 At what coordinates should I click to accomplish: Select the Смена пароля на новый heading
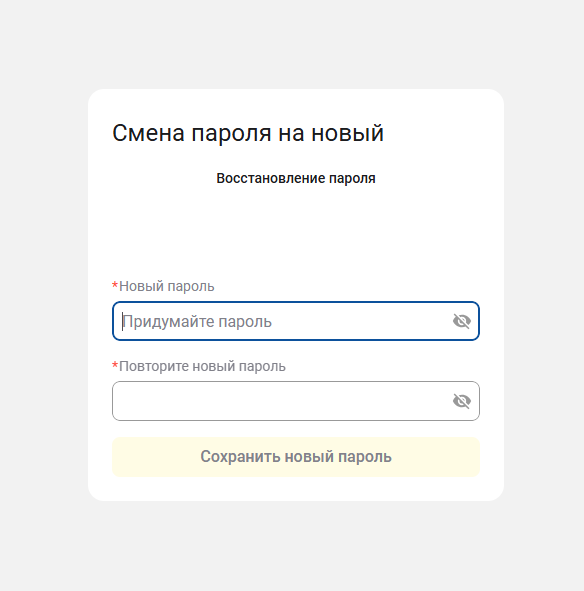point(248,133)
